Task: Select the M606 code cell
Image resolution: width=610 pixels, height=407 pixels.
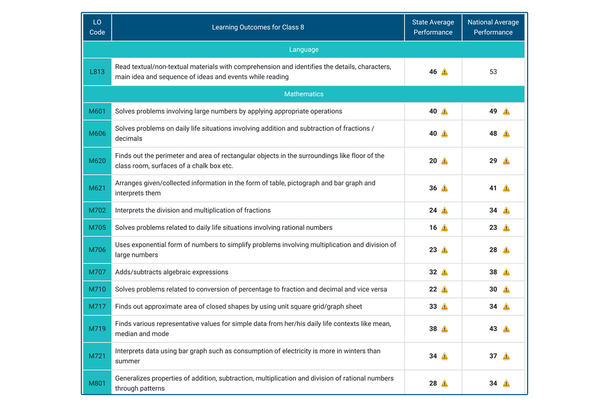Action: click(x=97, y=133)
